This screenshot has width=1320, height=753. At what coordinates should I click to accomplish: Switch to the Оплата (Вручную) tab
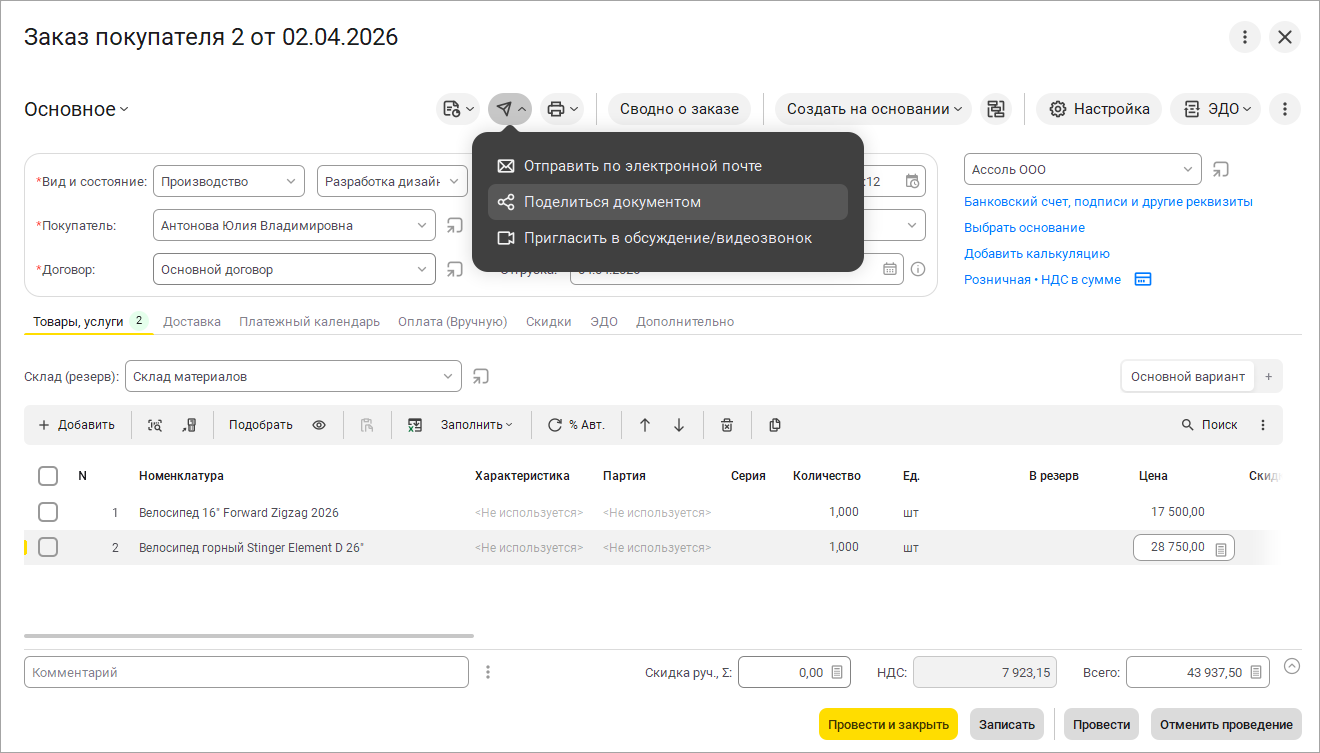click(x=453, y=322)
